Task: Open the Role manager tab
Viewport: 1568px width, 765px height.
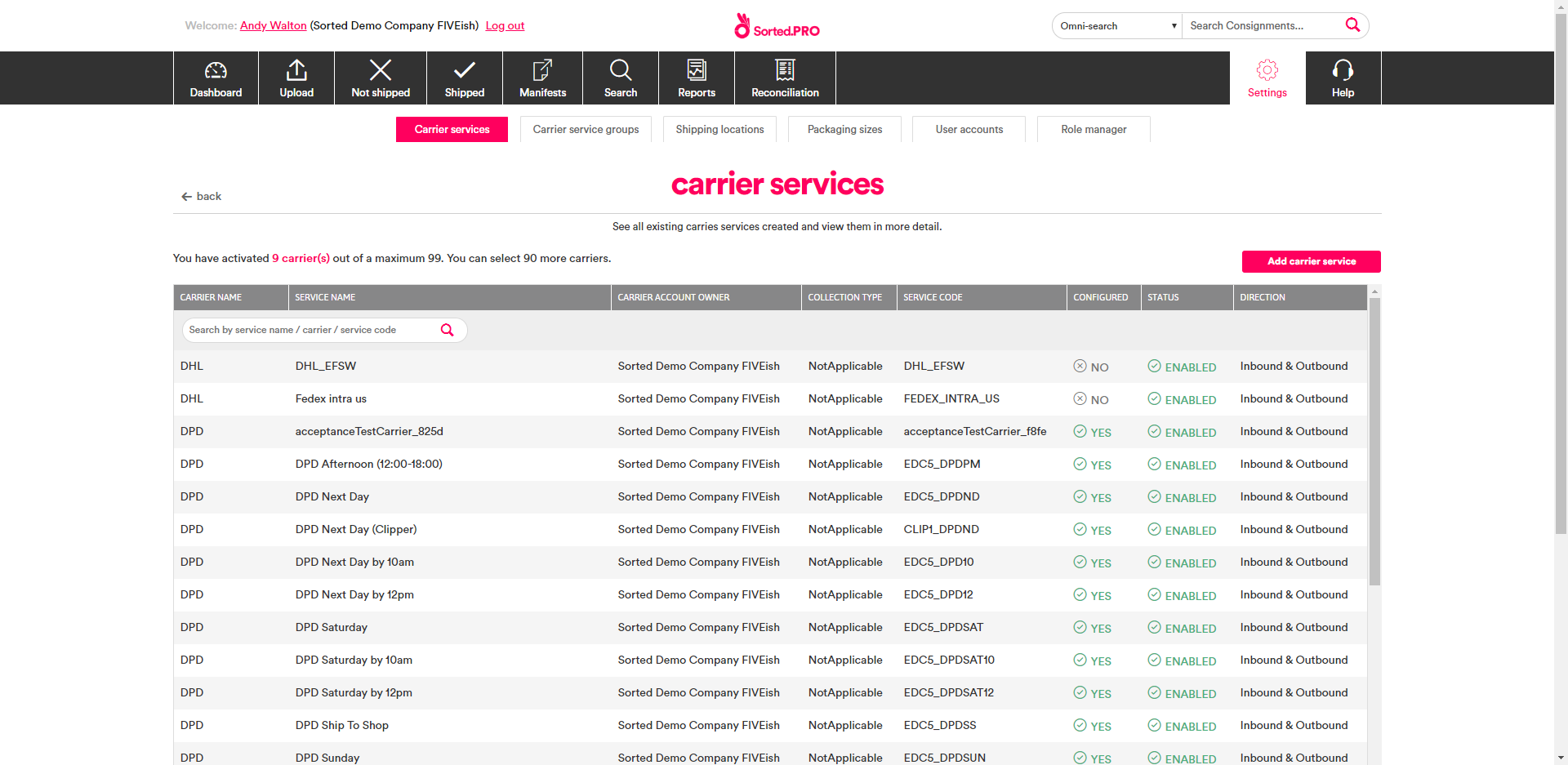Action: 1094,129
